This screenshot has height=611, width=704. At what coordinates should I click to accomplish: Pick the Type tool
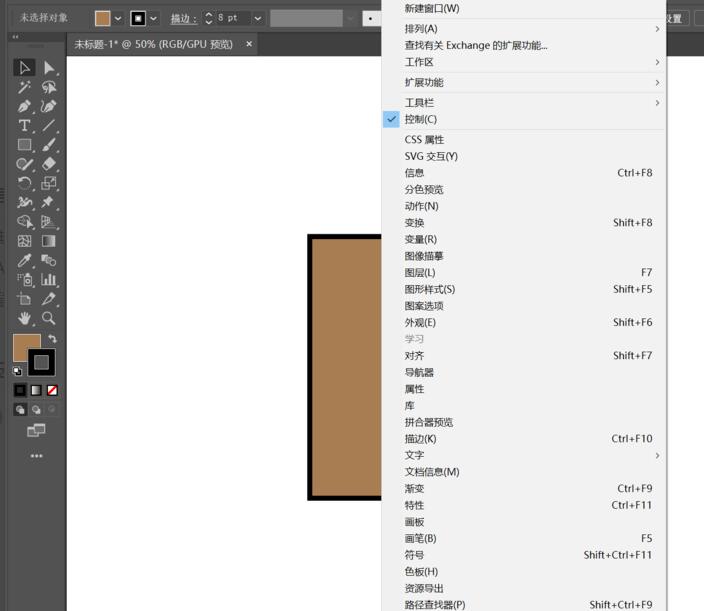click(25, 125)
